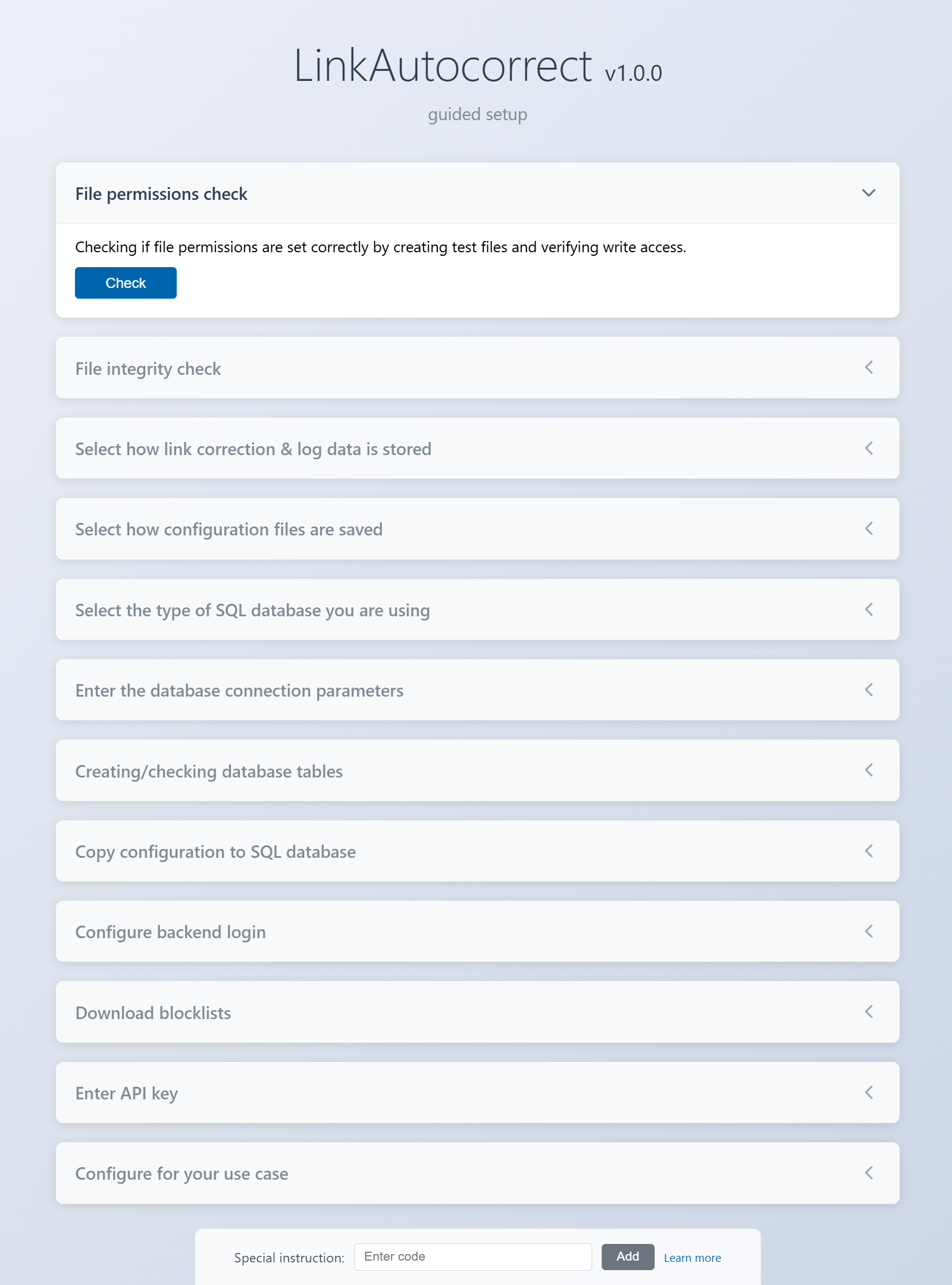This screenshot has width=952, height=1285.
Task: Click the Enter code input field
Action: pos(473,1256)
